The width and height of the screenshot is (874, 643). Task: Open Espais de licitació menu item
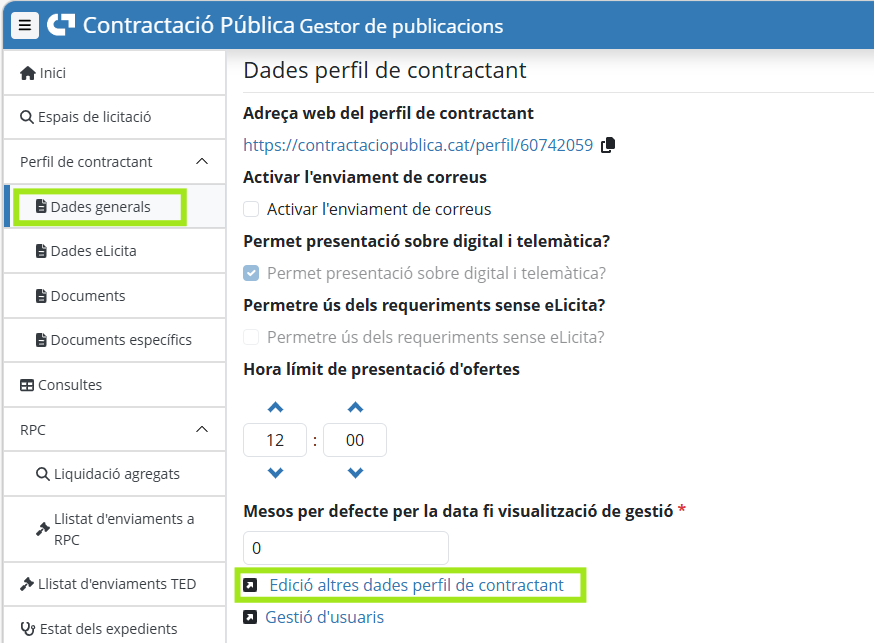pyautogui.click(x=114, y=117)
